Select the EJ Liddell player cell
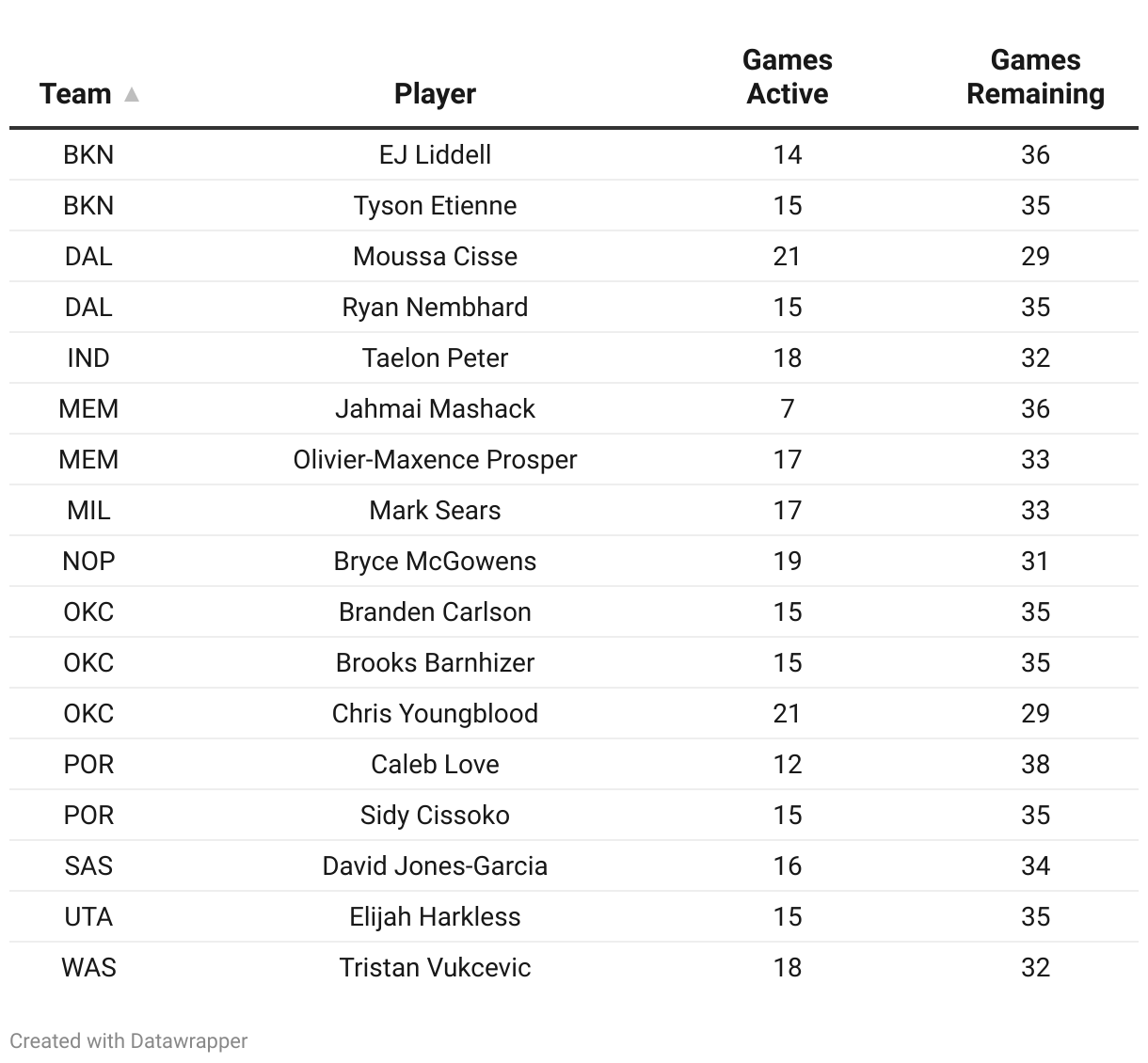The image size is (1148, 1063). click(435, 154)
